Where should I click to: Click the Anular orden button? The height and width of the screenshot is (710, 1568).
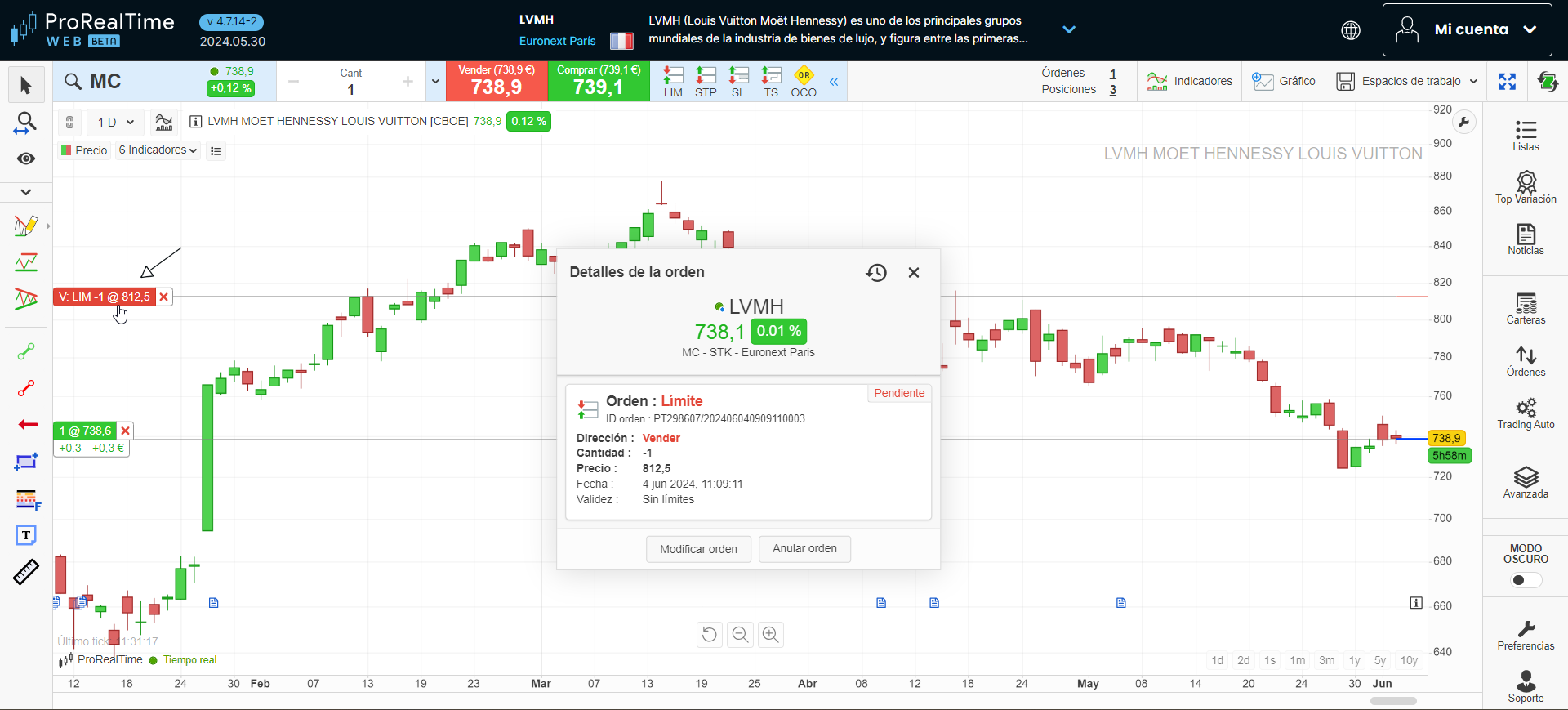pos(804,549)
